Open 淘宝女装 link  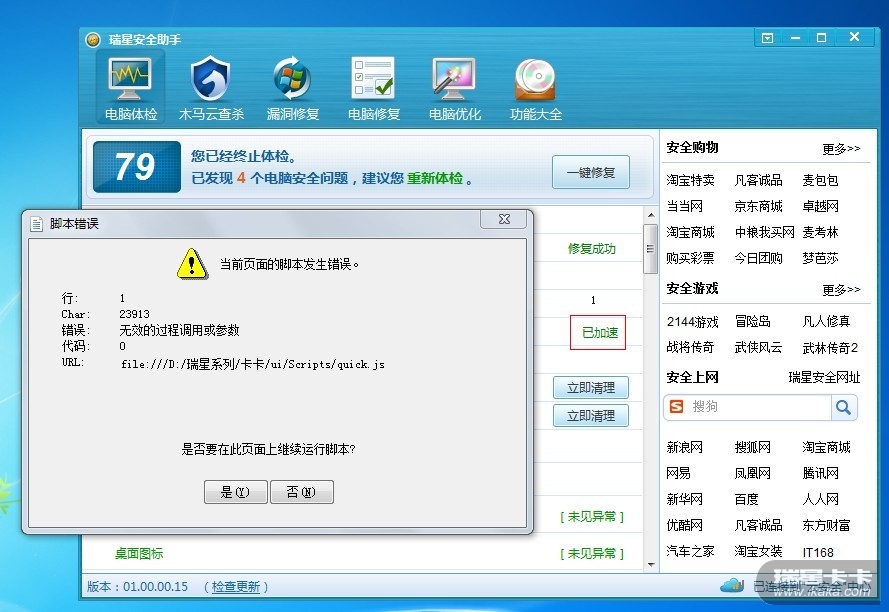pyautogui.click(x=759, y=551)
